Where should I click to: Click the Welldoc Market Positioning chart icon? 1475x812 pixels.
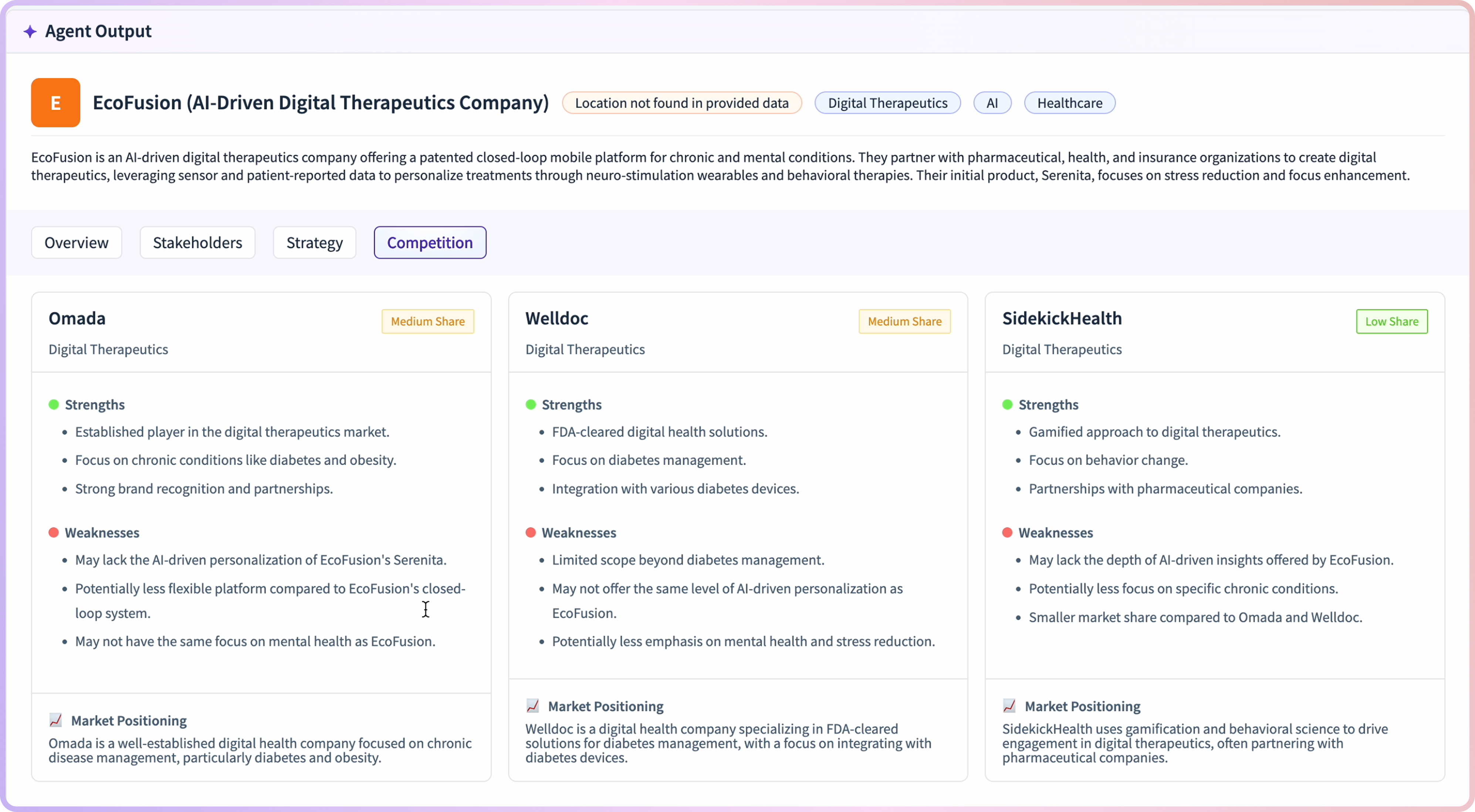(532, 706)
